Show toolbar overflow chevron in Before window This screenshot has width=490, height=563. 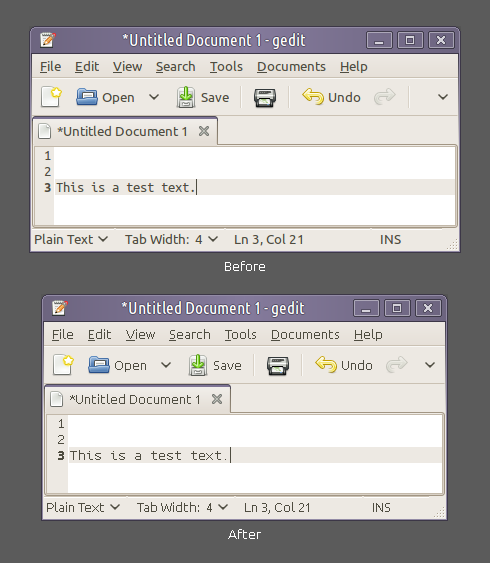pos(443,97)
